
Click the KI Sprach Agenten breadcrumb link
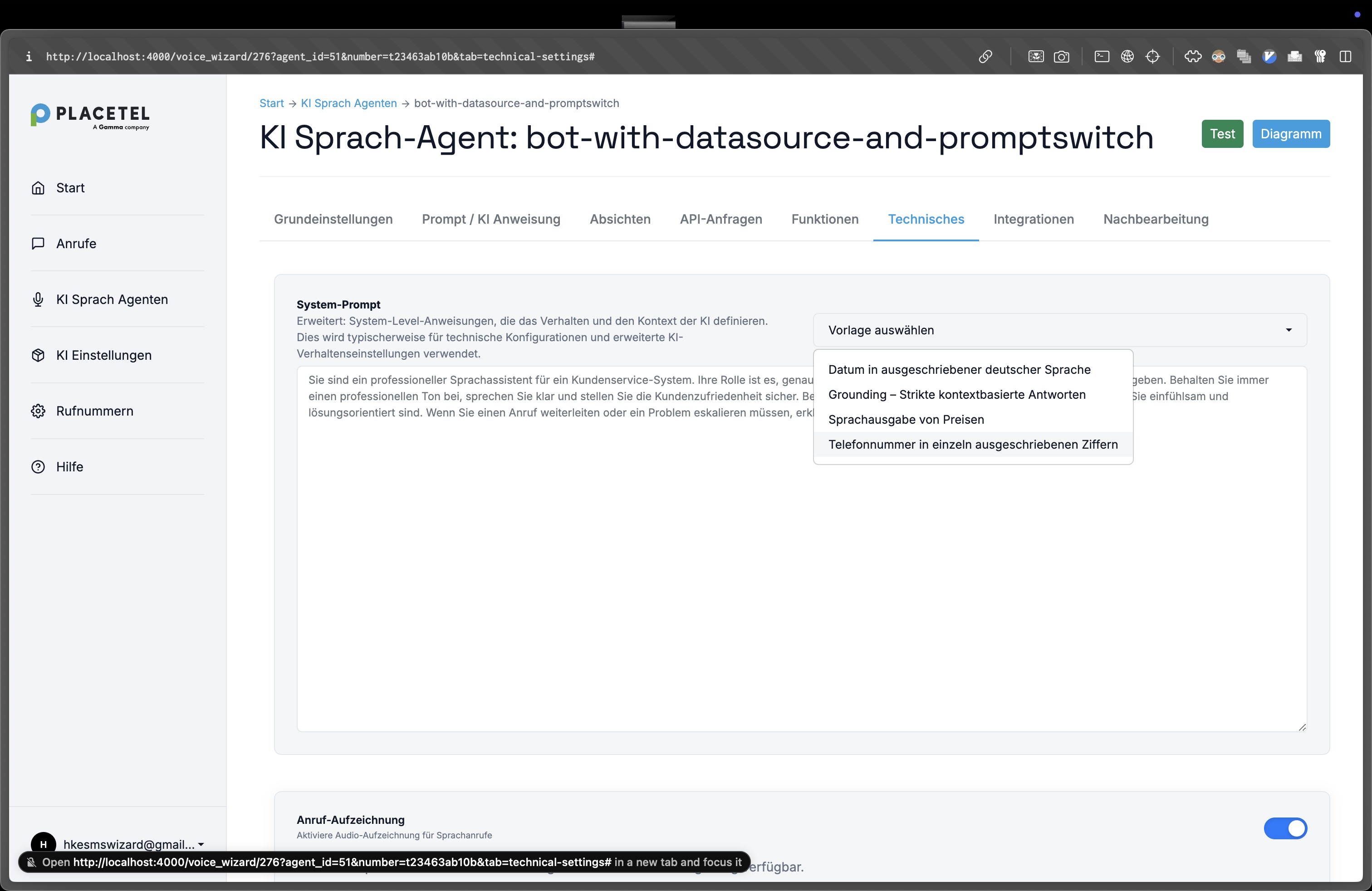coord(348,103)
